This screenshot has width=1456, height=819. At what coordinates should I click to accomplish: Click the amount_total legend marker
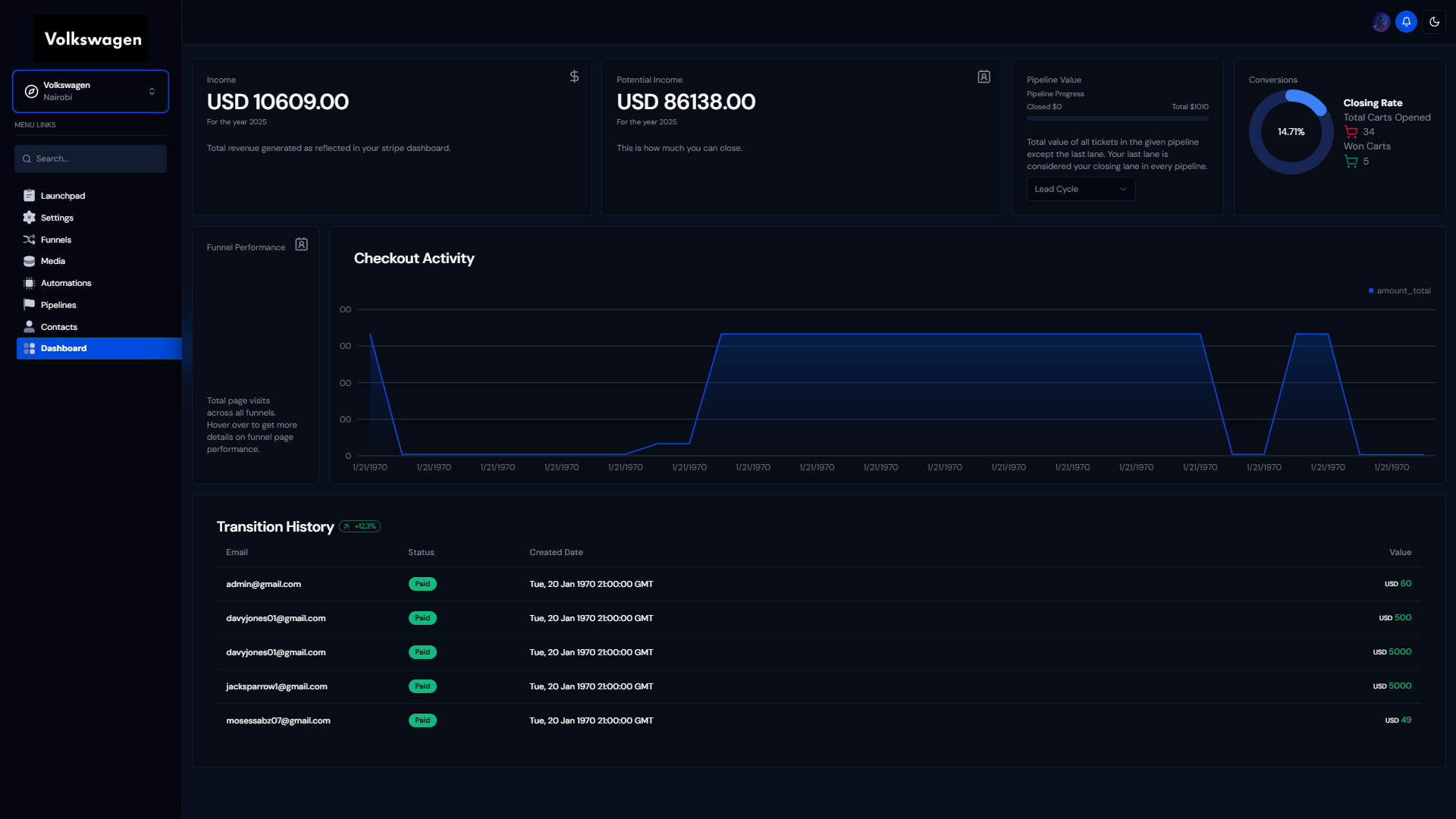1371,290
